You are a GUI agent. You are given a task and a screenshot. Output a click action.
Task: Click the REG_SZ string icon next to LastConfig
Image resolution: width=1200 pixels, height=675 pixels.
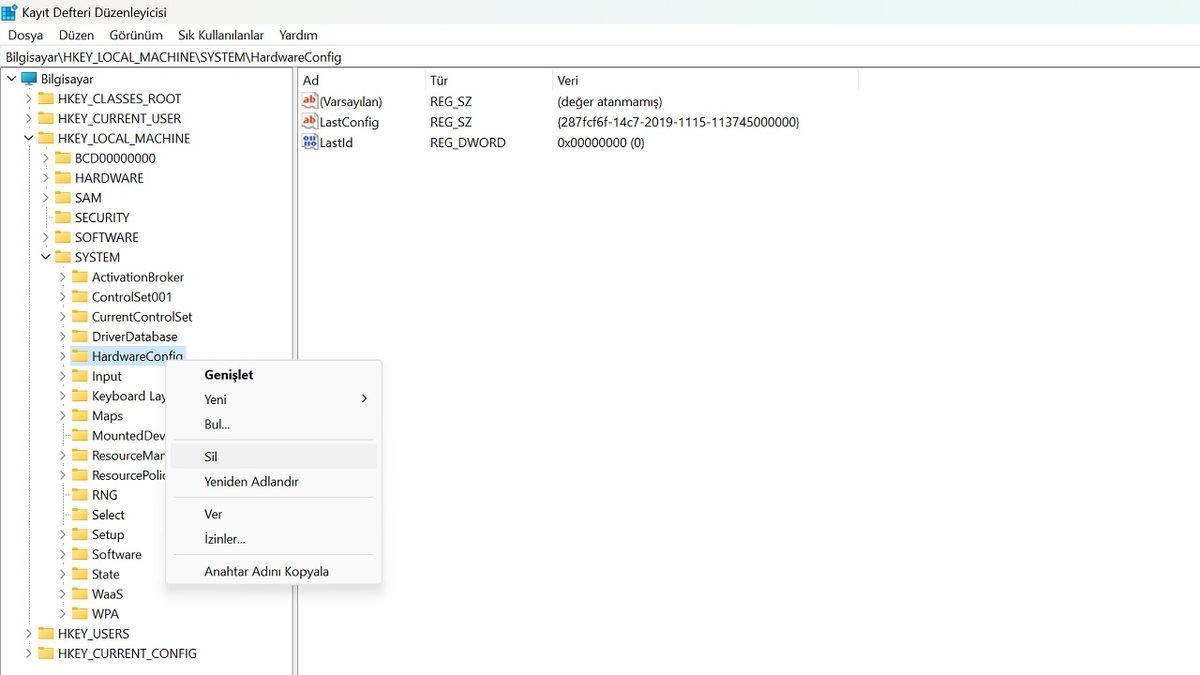309,122
